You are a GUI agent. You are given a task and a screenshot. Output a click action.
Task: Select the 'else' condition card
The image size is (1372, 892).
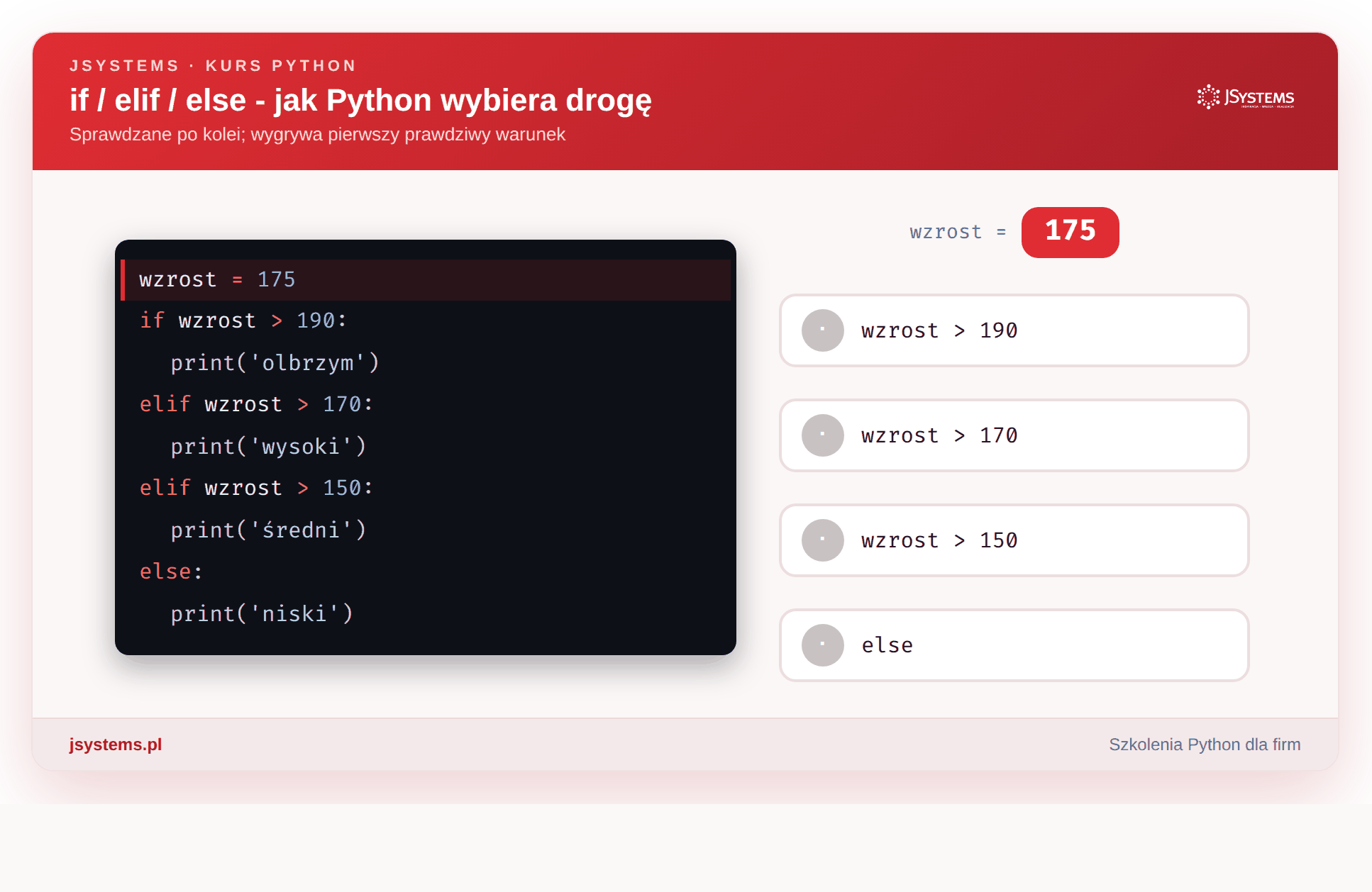(1014, 645)
